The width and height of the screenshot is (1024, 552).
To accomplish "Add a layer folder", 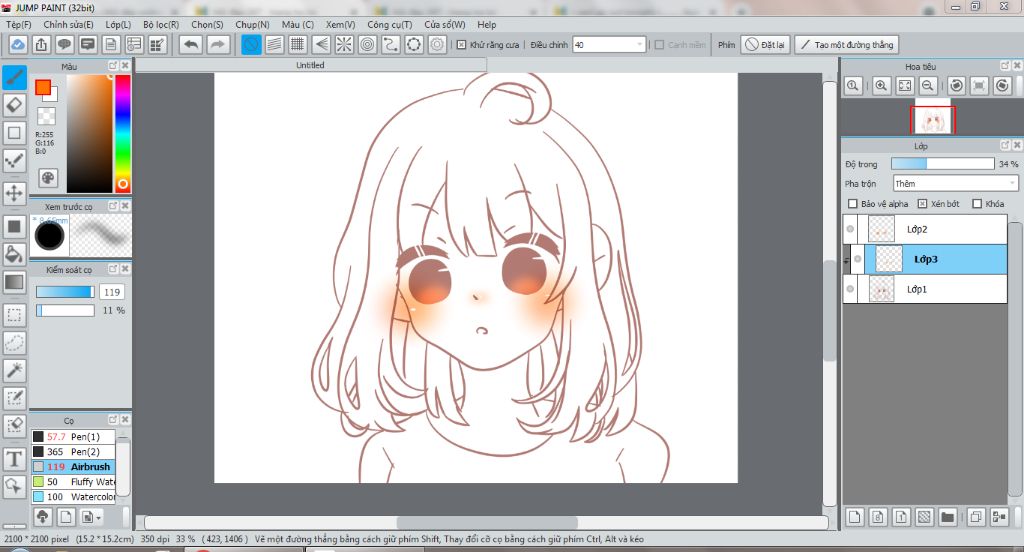I will coord(947,517).
